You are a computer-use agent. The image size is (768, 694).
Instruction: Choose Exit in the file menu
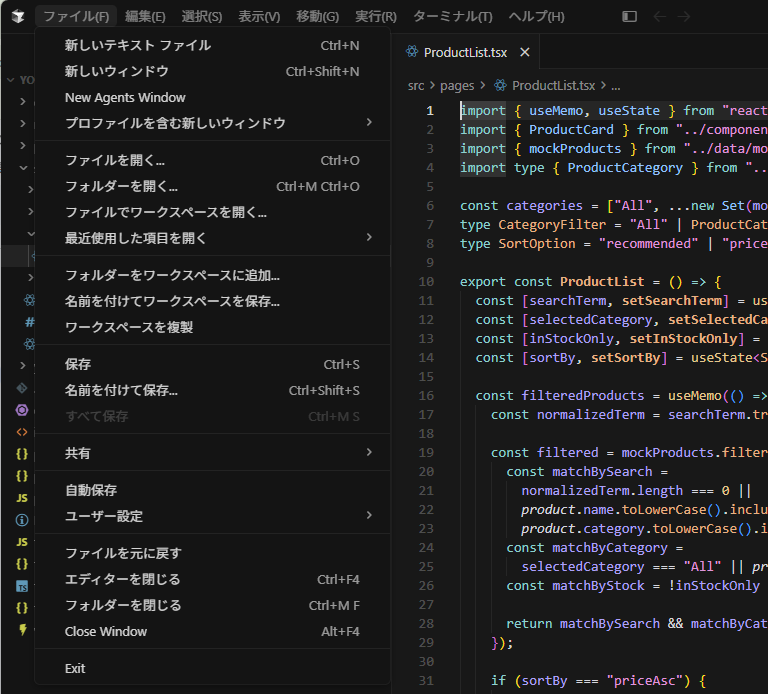213,669
